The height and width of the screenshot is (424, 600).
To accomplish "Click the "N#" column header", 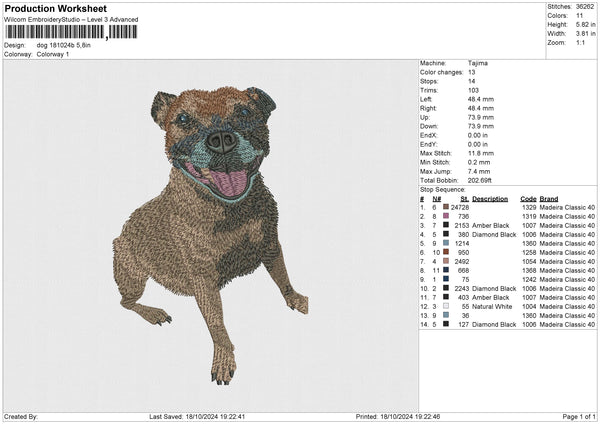I will pos(437,199).
